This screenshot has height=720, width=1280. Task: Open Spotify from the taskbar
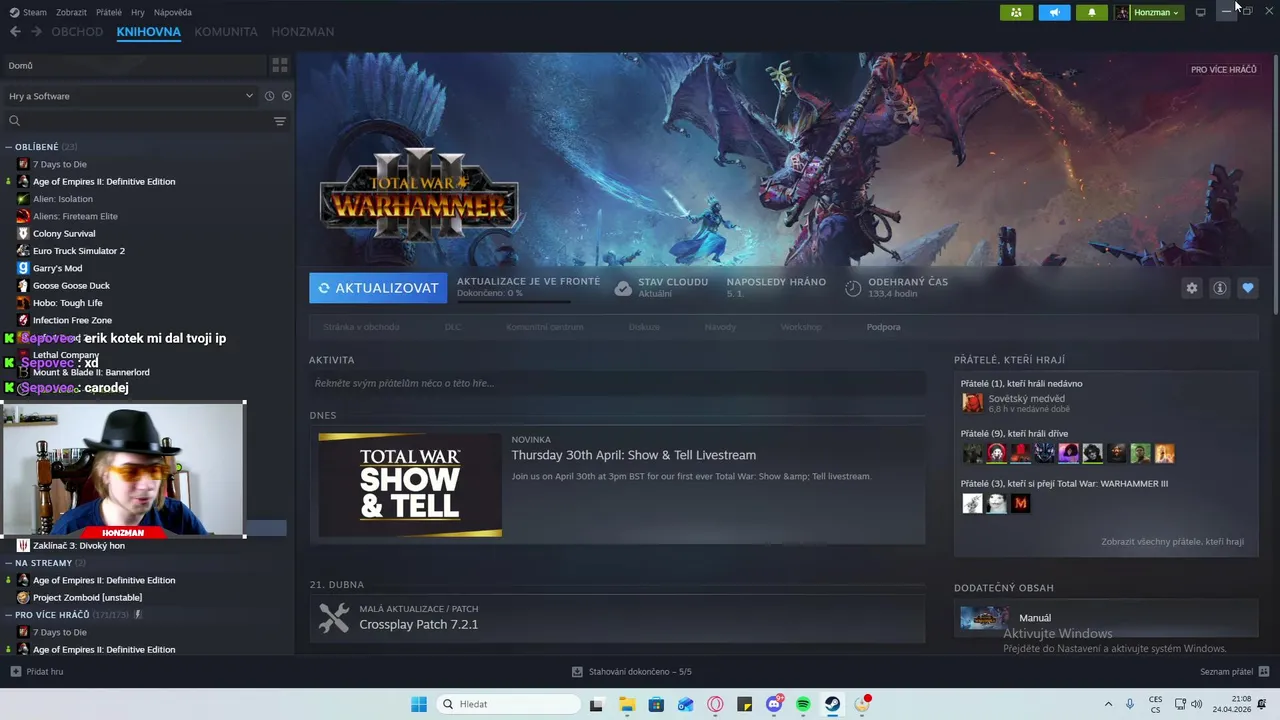coord(803,704)
